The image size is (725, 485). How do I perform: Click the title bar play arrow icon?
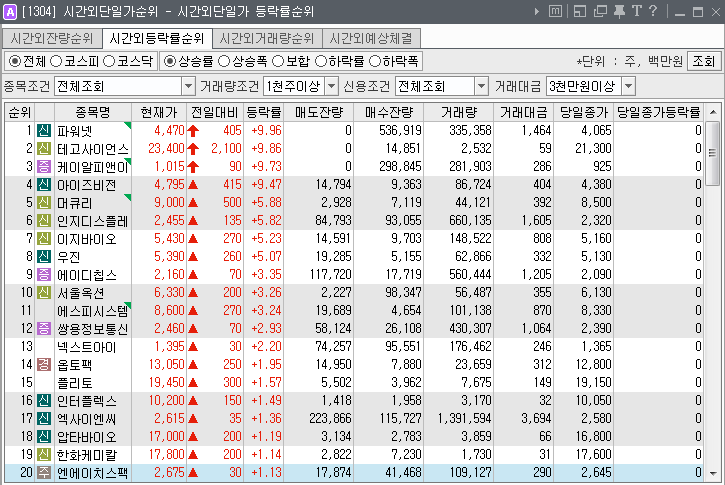point(536,11)
